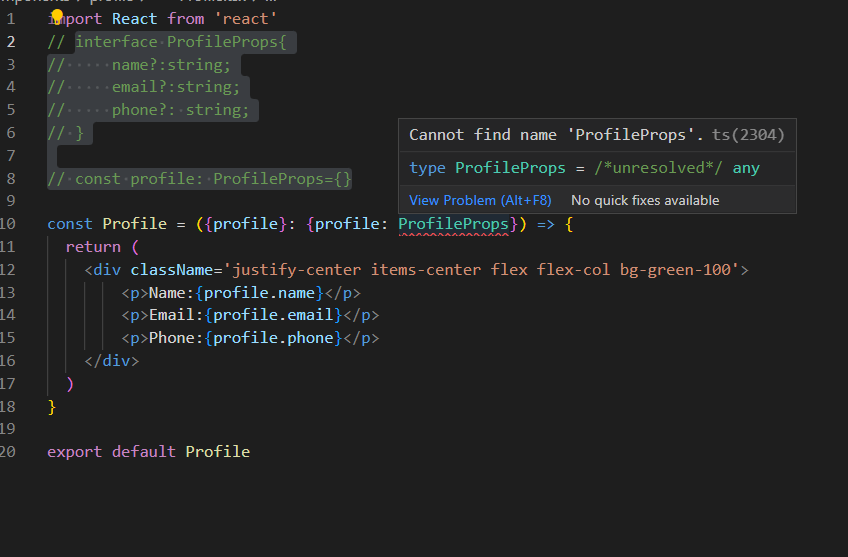848x557 pixels.
Task: Click the ts(2304) error code
Action: coord(748,135)
